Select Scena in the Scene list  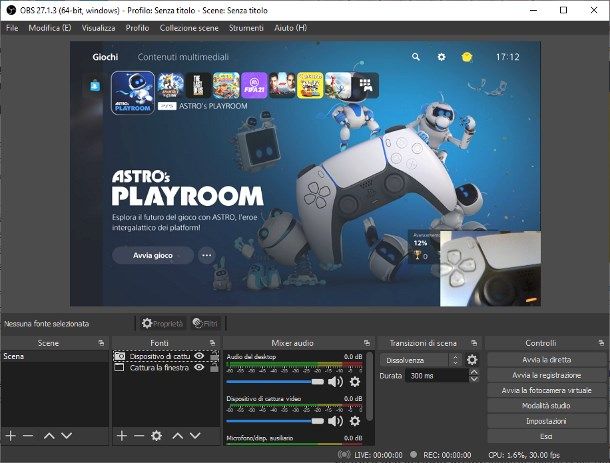click(54, 356)
